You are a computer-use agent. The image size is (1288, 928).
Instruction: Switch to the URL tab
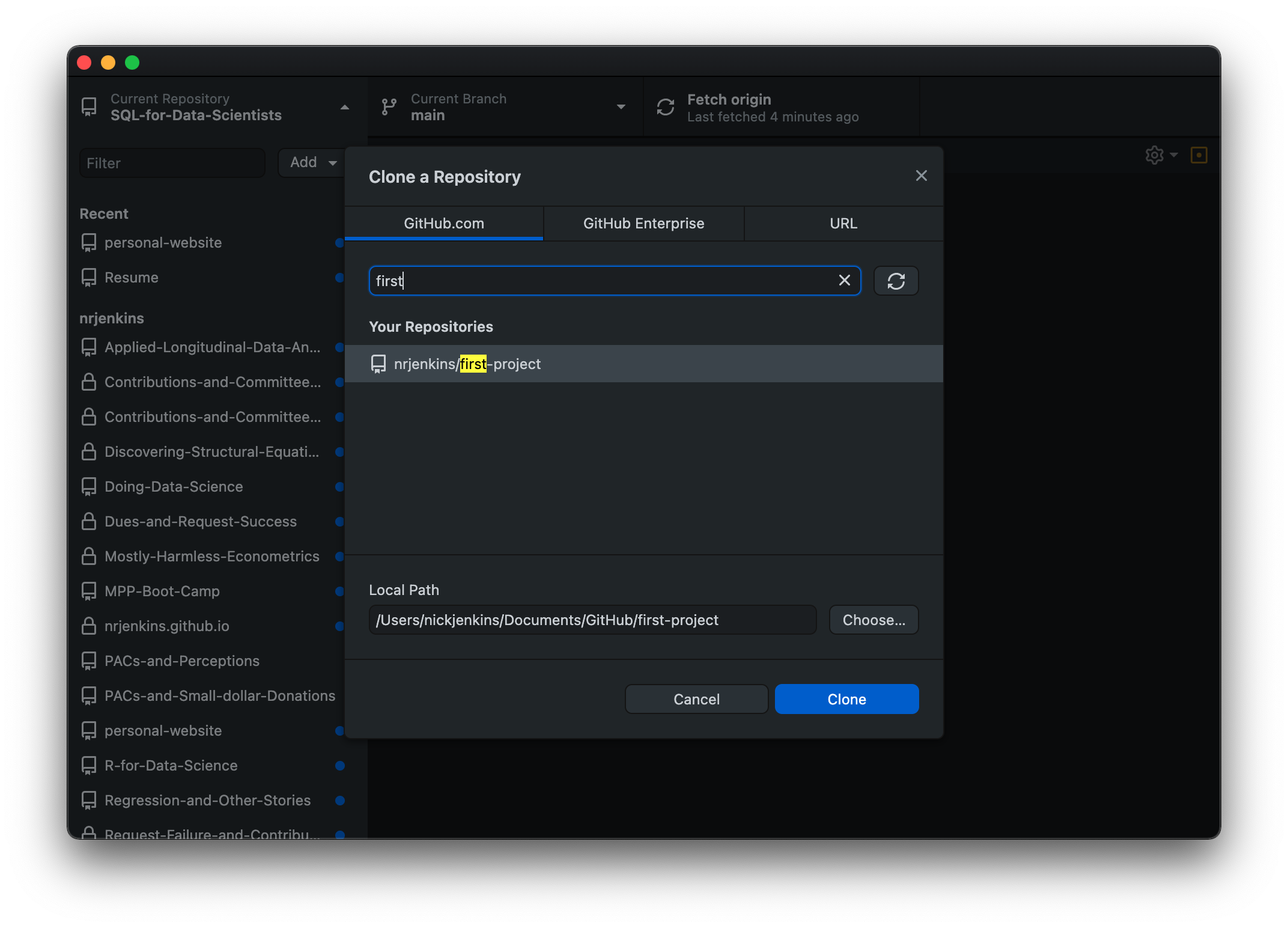(843, 224)
